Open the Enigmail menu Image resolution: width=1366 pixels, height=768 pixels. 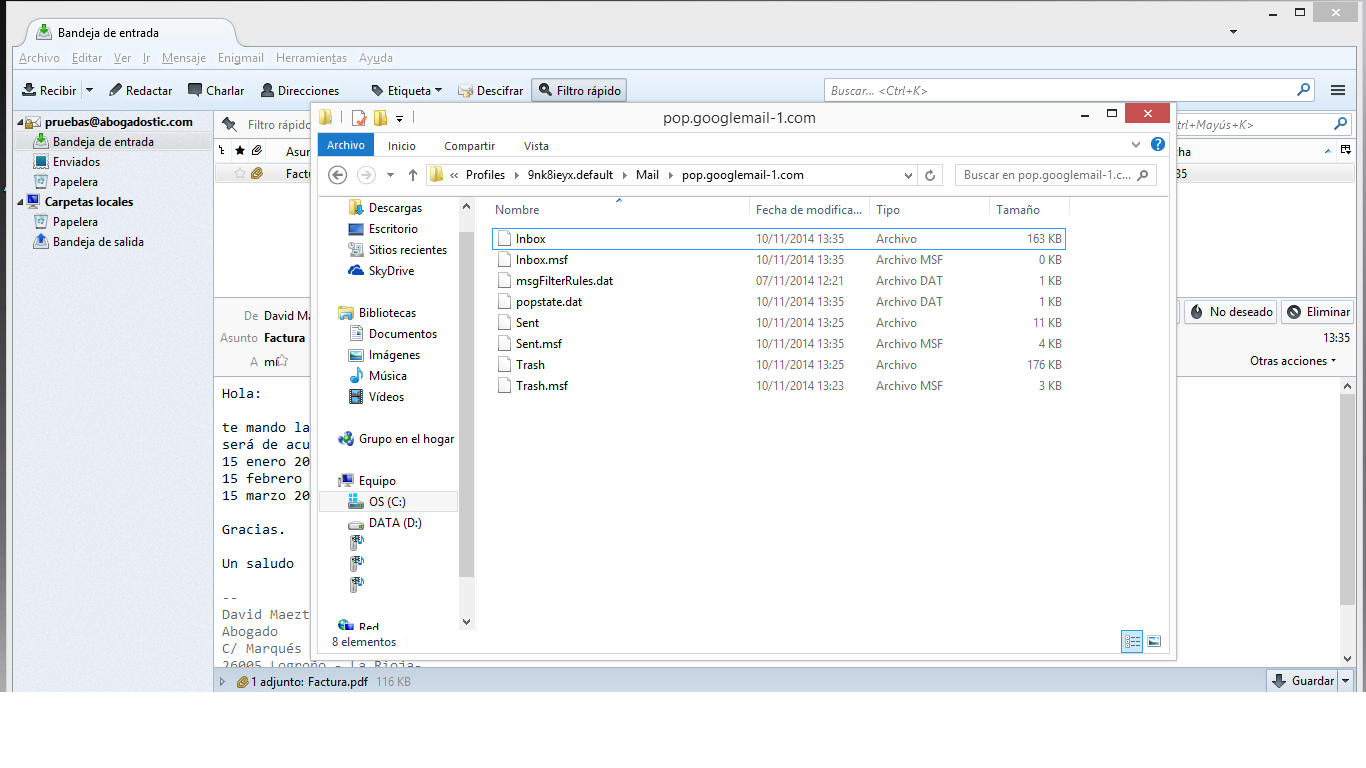pyautogui.click(x=241, y=58)
